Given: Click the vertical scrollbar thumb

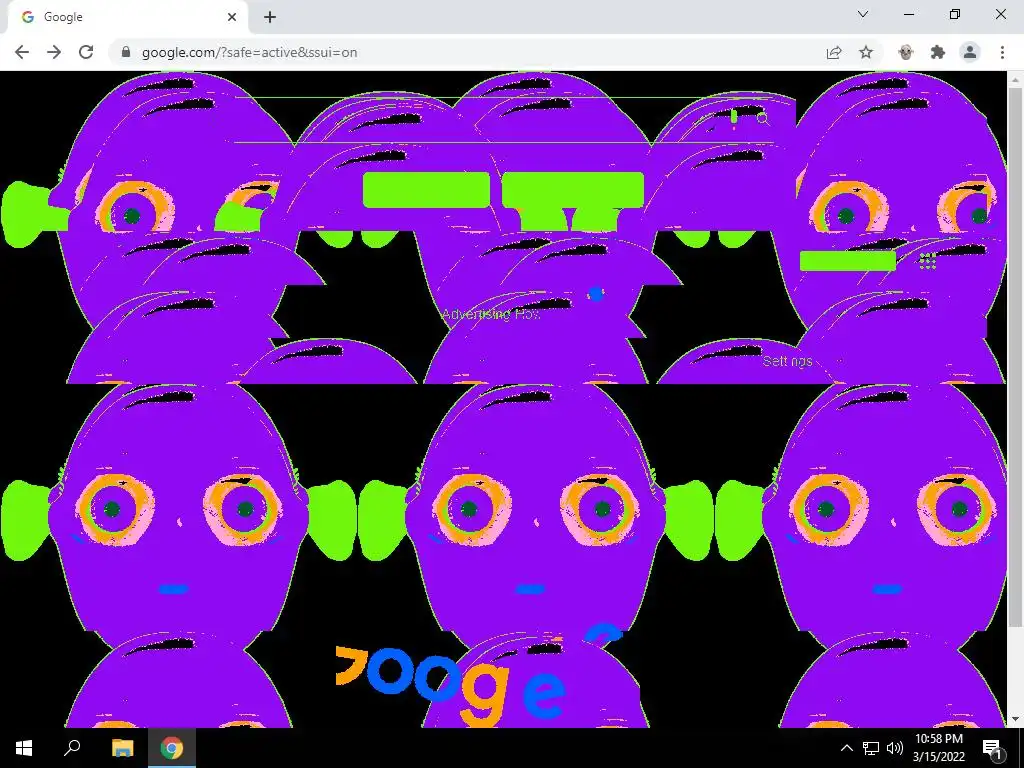Looking at the screenshot, I should (x=1014, y=358).
